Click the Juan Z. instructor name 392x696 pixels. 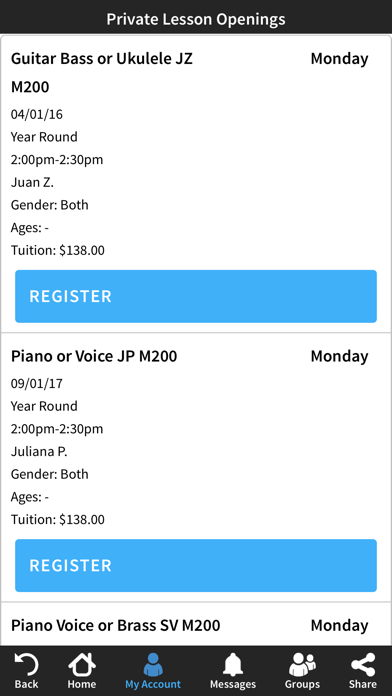(32, 182)
